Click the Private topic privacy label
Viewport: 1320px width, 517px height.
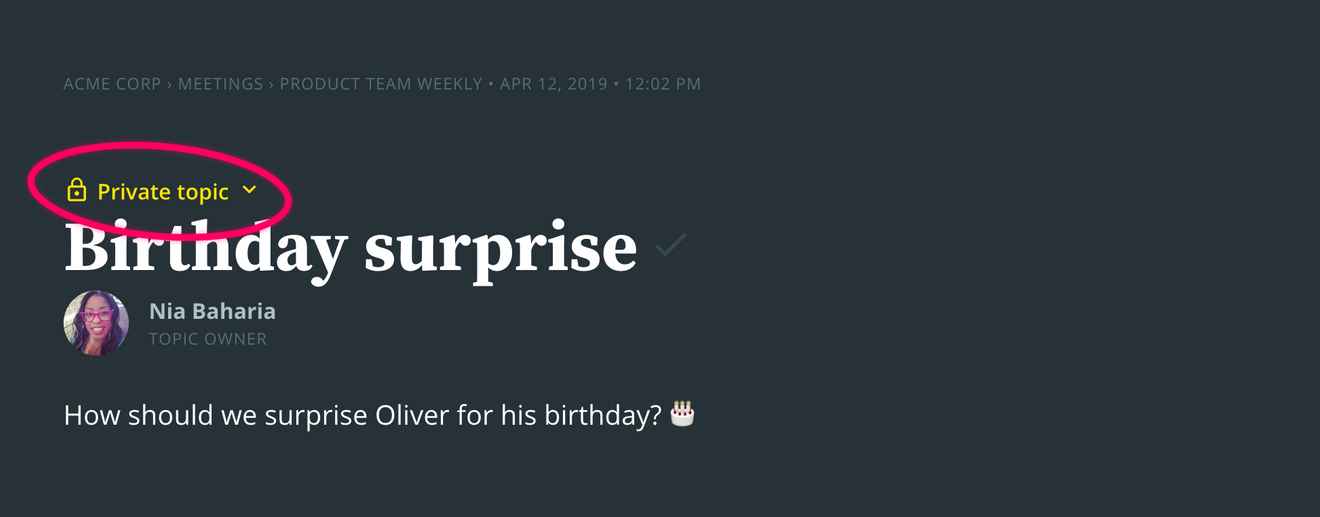(163, 192)
